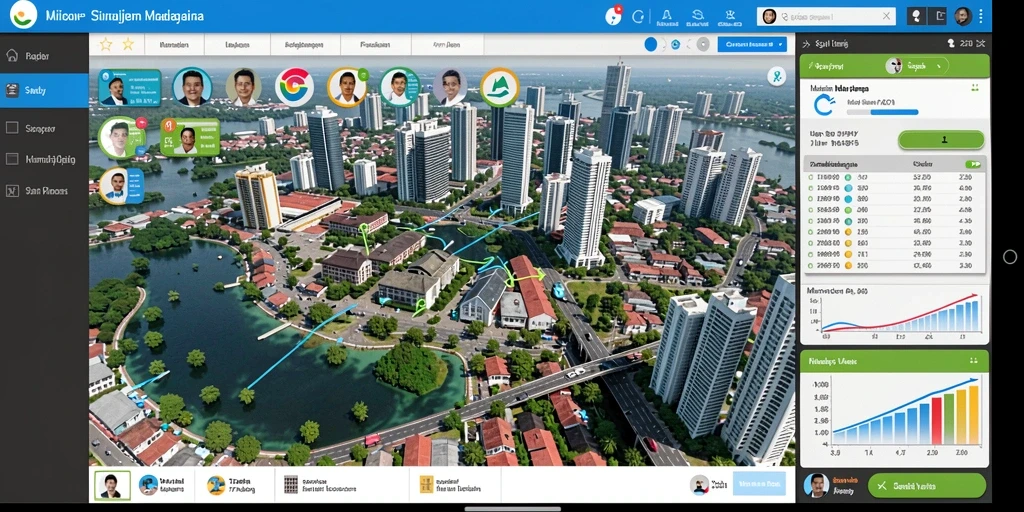Click the blue progress bar in right panel

click(x=884, y=112)
